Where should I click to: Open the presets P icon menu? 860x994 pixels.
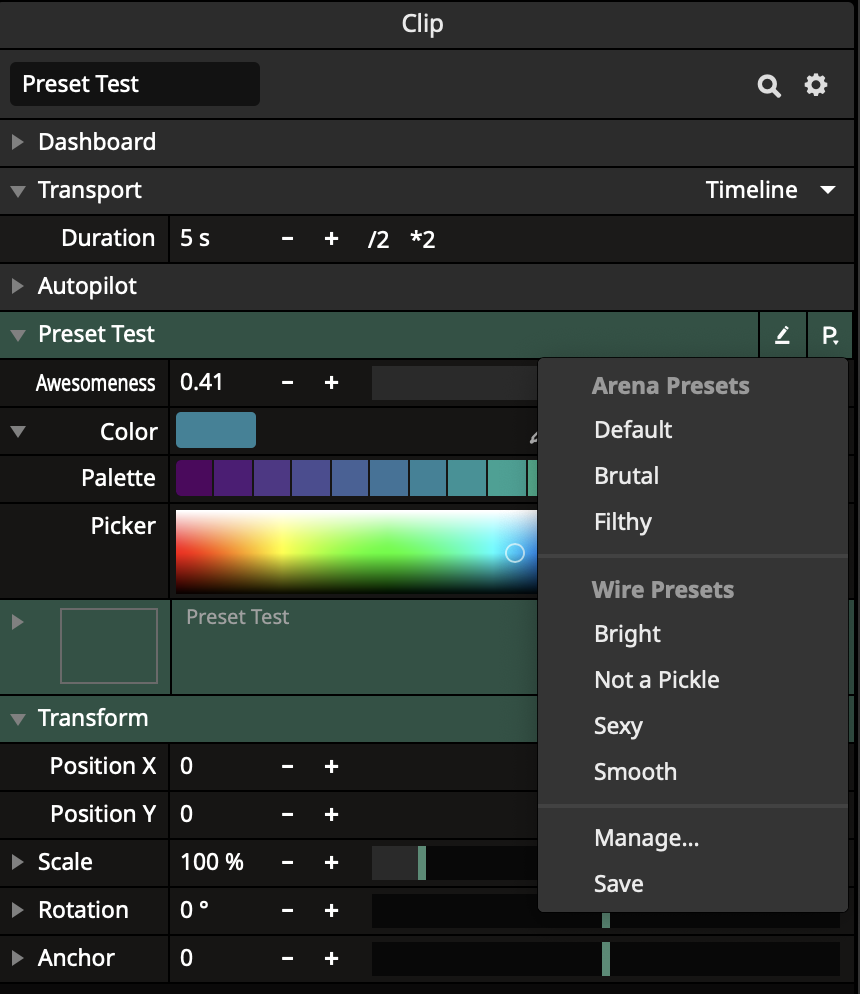[830, 335]
